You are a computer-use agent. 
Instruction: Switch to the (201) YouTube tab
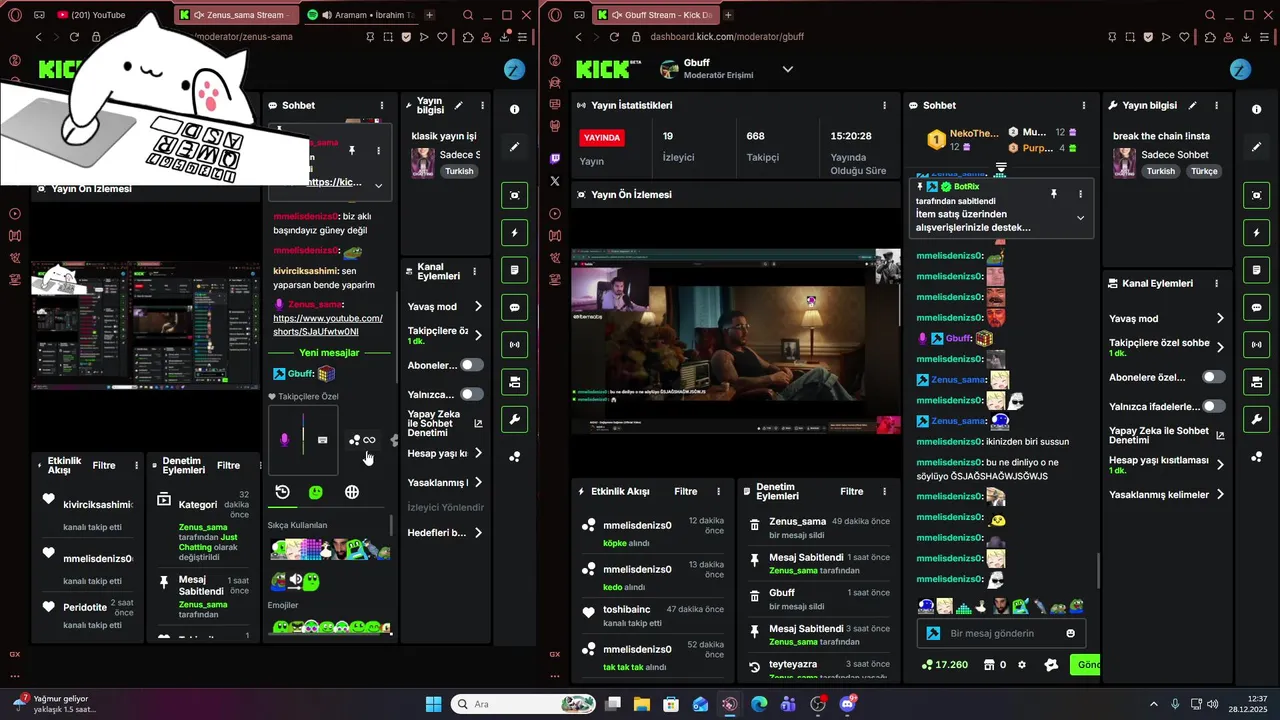pyautogui.click(x=96, y=15)
